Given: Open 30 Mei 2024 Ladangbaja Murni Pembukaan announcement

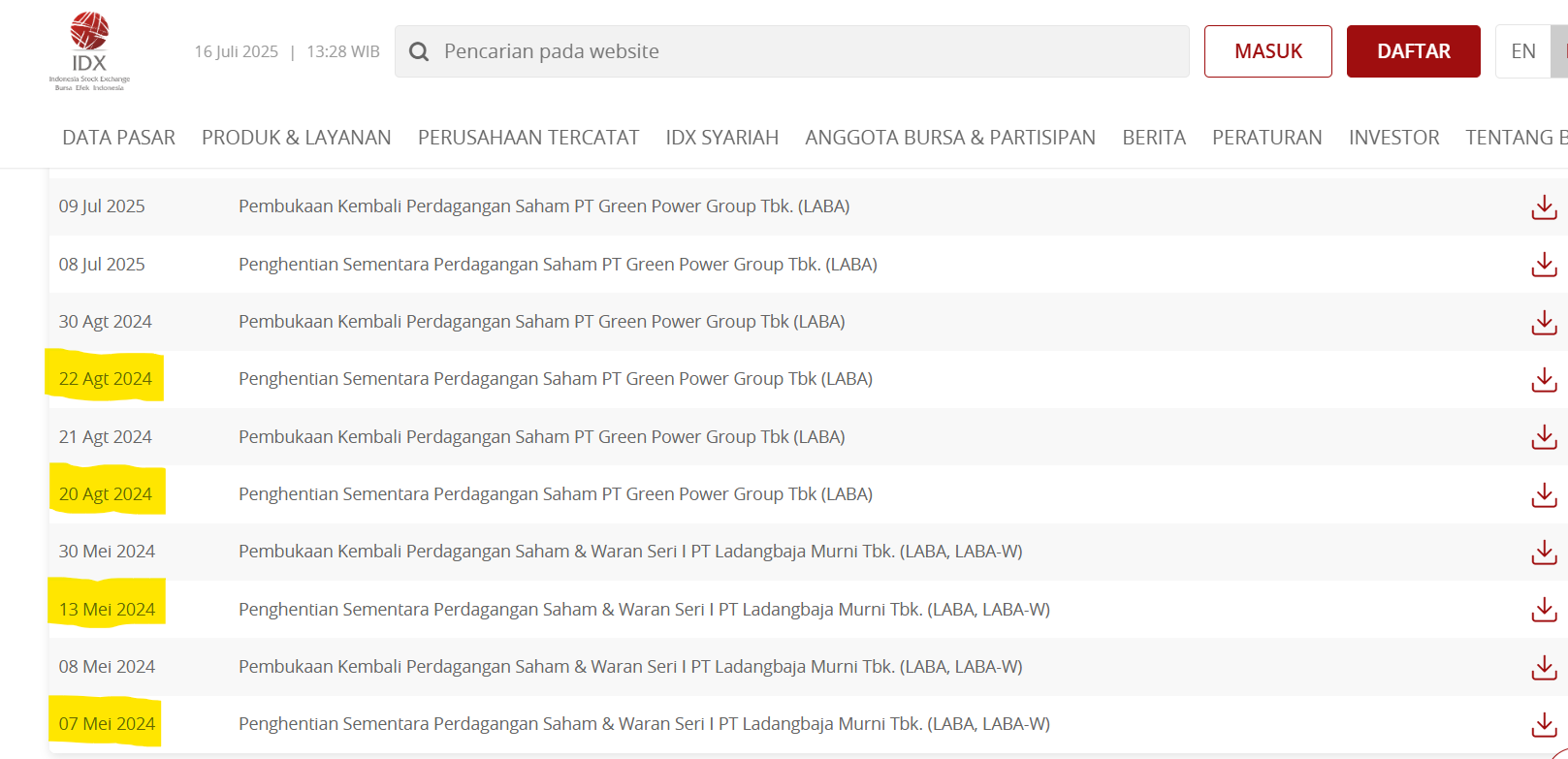Looking at the screenshot, I should point(630,552).
